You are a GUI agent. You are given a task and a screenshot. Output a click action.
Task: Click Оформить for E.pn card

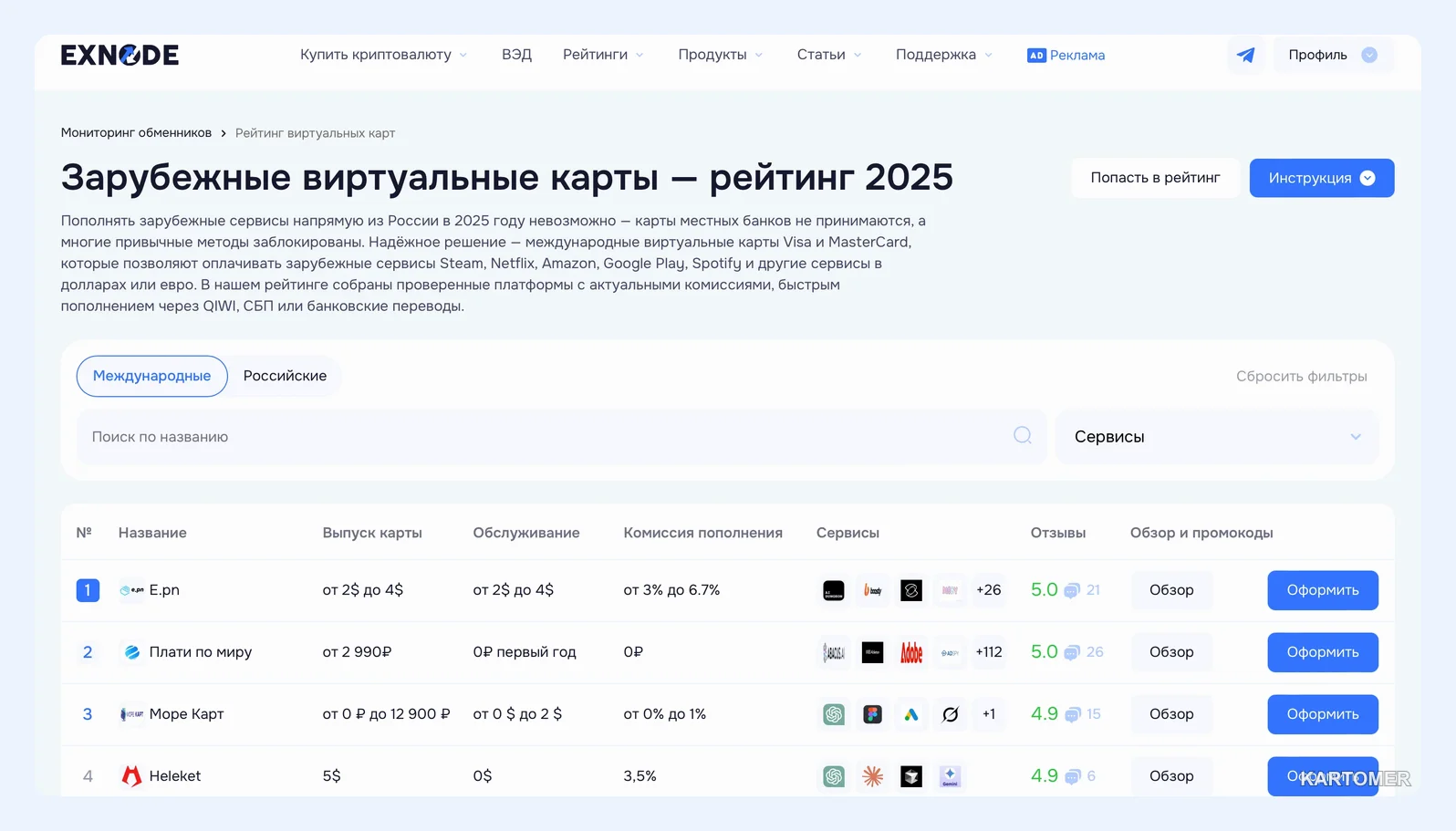1323,590
